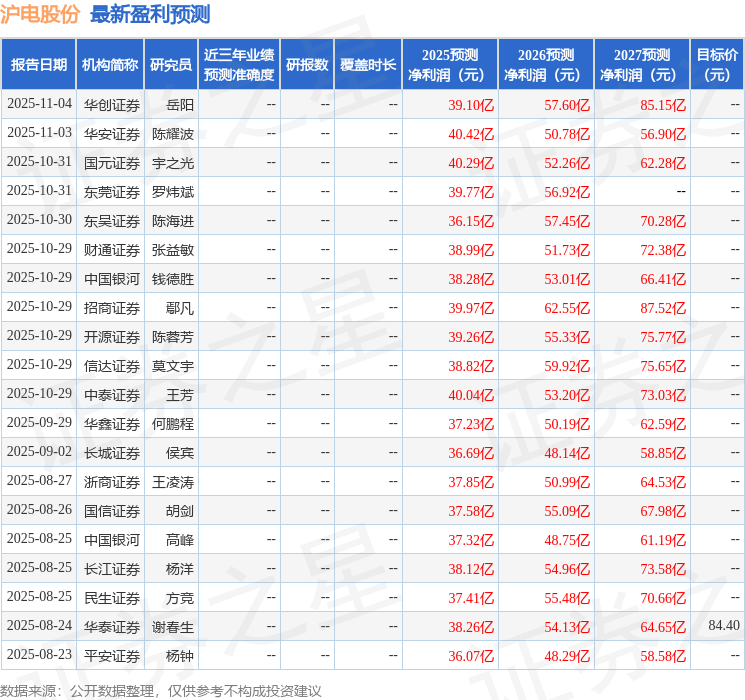Click the 2026预测净利润 column header
The height and width of the screenshot is (700, 745).
click(546, 65)
